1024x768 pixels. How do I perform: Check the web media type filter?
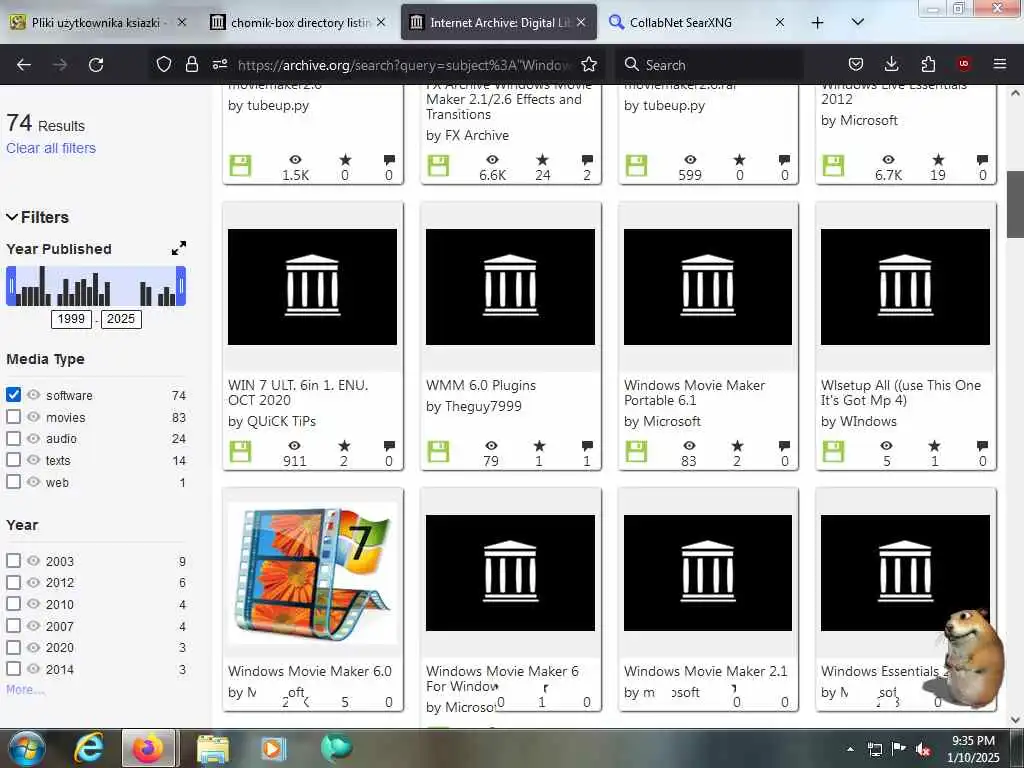tap(13, 482)
